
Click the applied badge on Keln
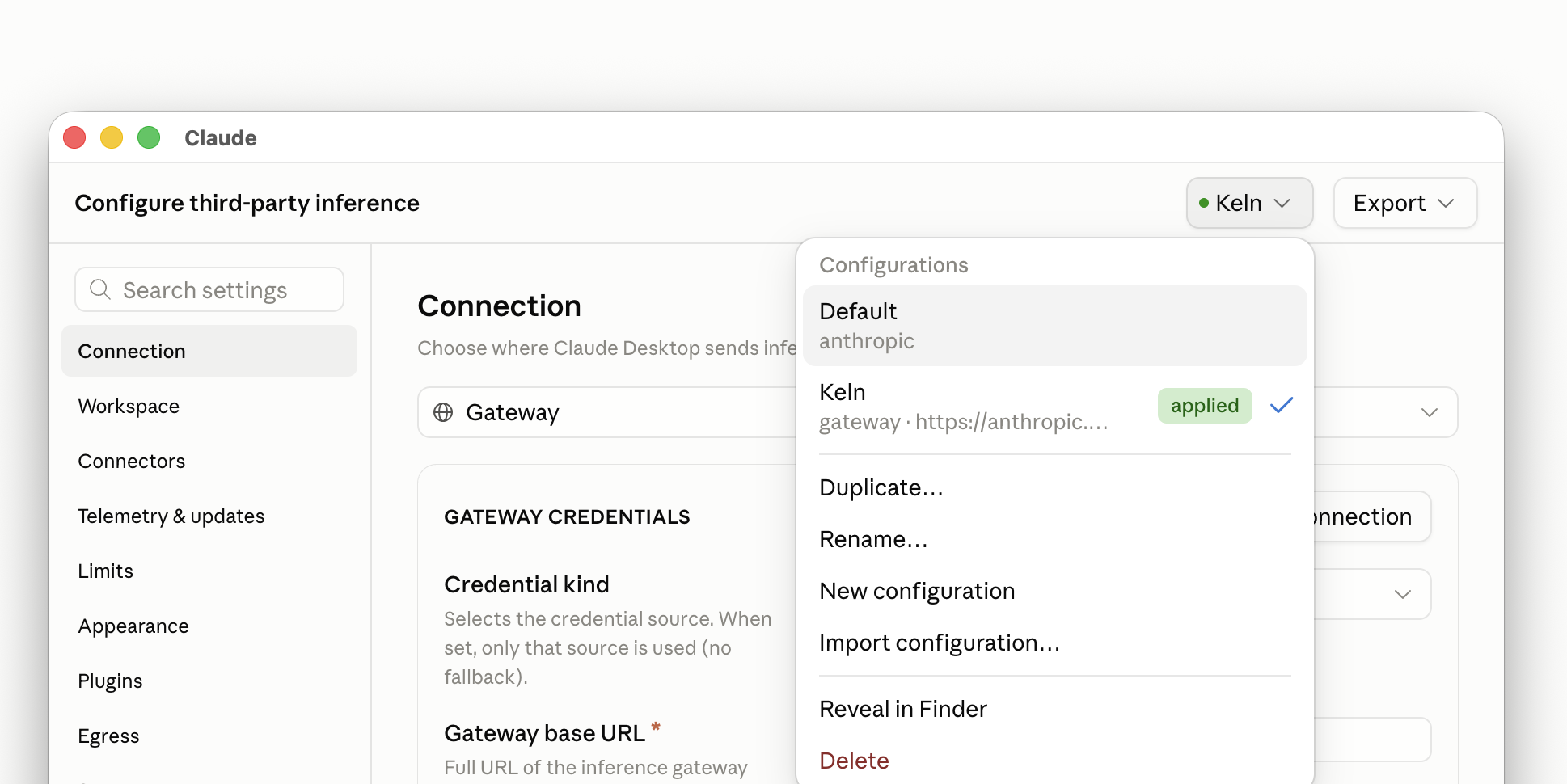pos(1205,406)
